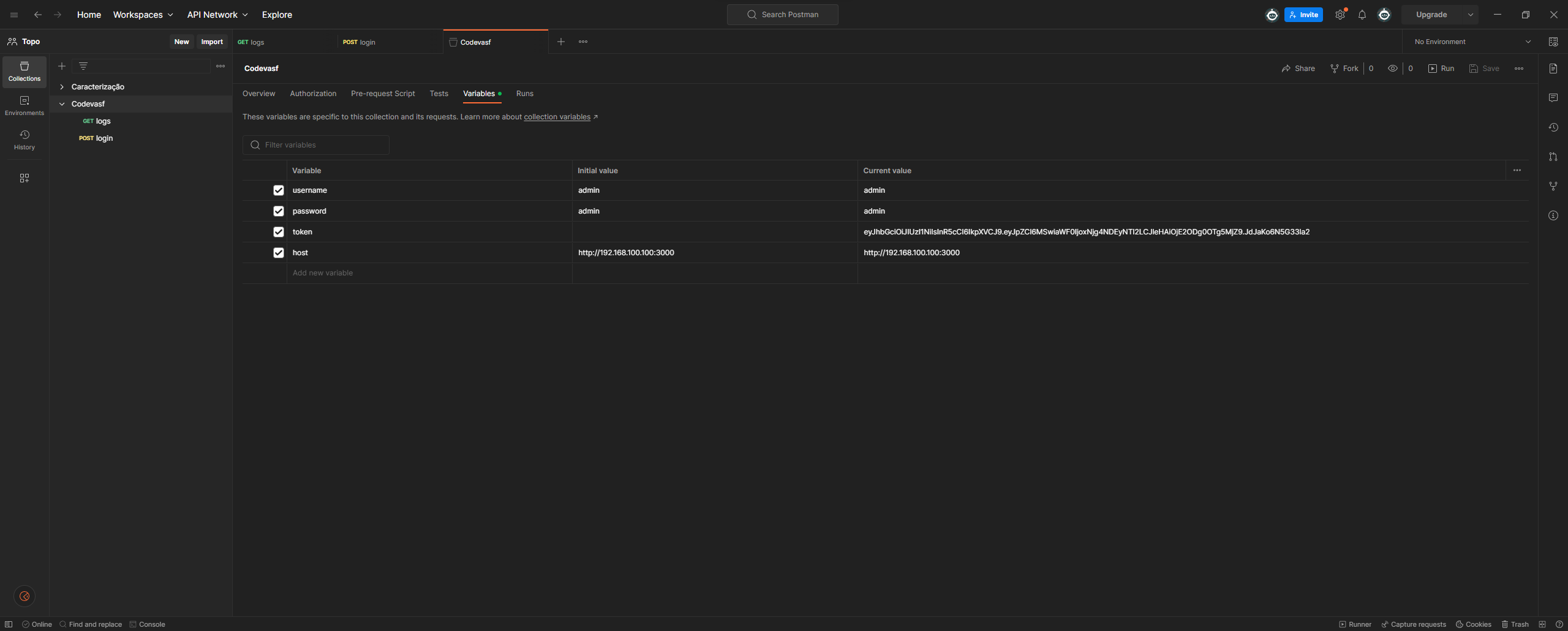This screenshot has height=631, width=1568.
Task: Click the Import button
Action: (x=212, y=42)
